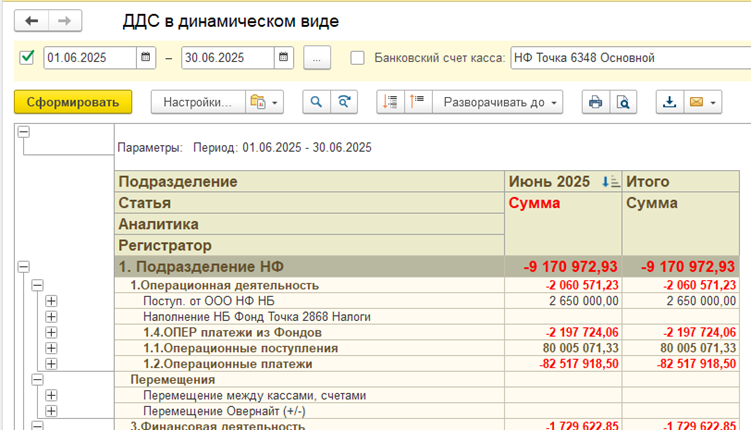Click the Сформировать button
This screenshot has height=430, width=751.
coord(73,102)
